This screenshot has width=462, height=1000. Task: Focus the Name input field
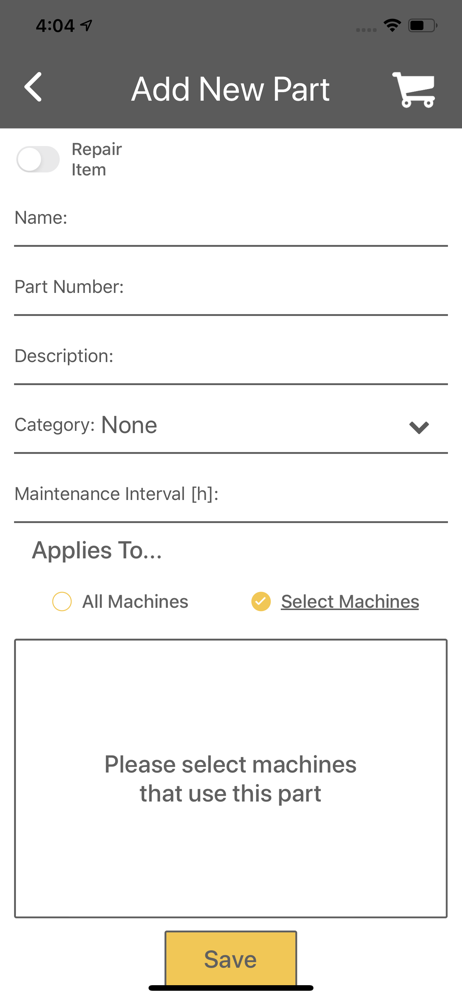pyautogui.click(x=231, y=221)
